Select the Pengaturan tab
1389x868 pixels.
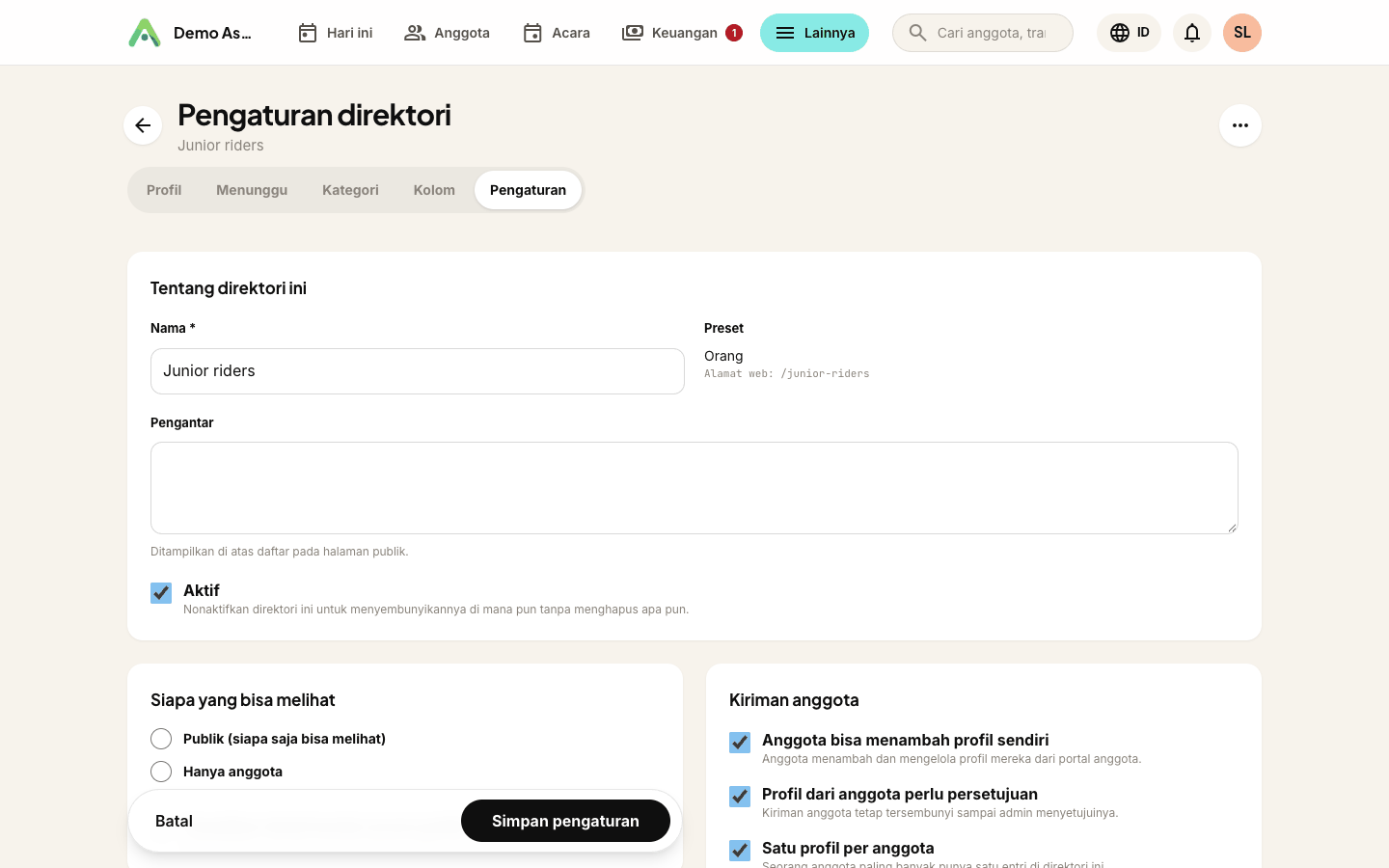528,190
